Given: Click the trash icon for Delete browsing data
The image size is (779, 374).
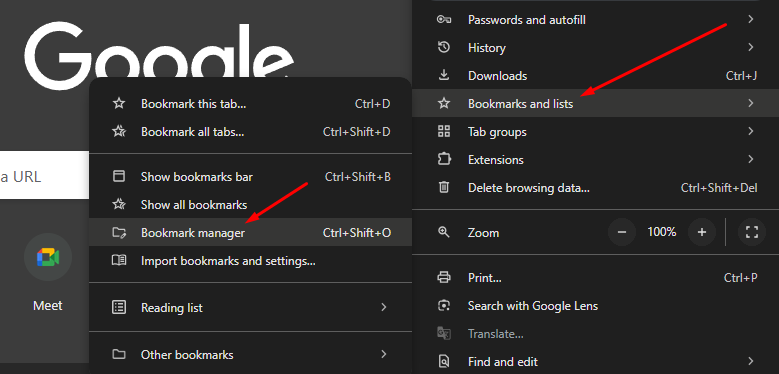Looking at the screenshot, I should tap(443, 188).
